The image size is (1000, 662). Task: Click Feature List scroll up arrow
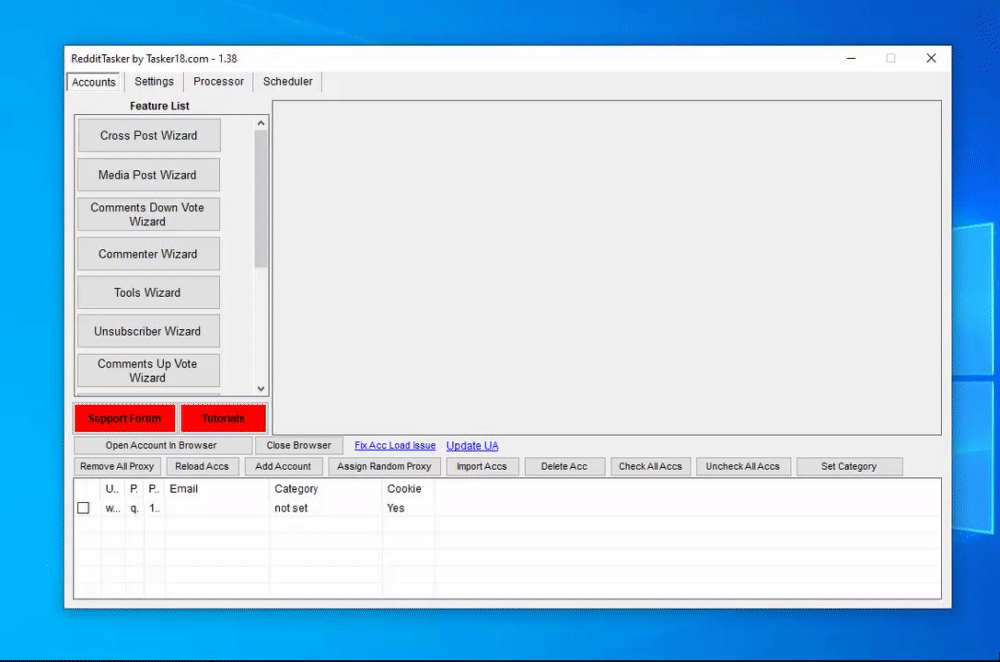(261, 123)
